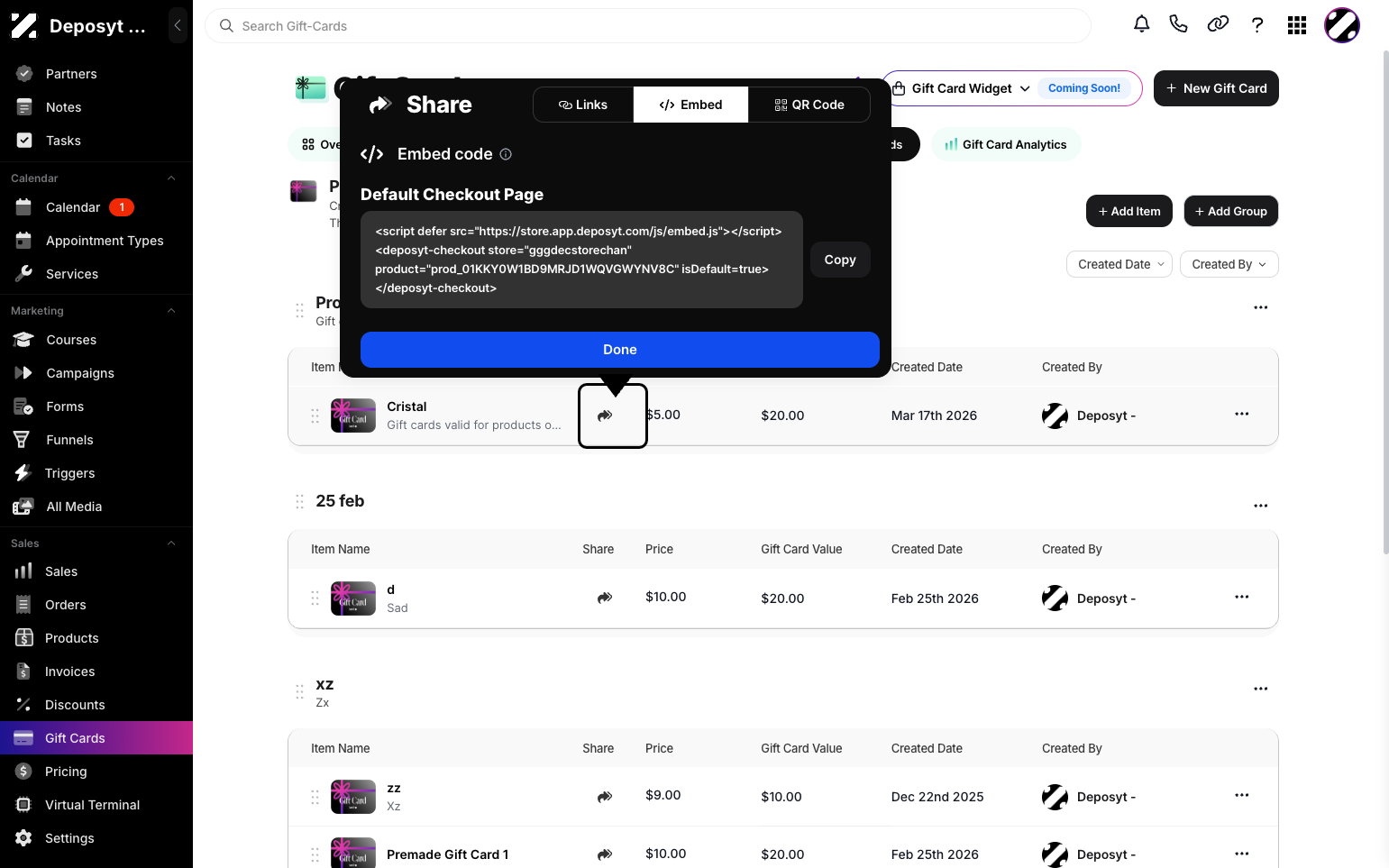1389x868 pixels.
Task: Click the Search Gift-Cards field
Action: 648,26
